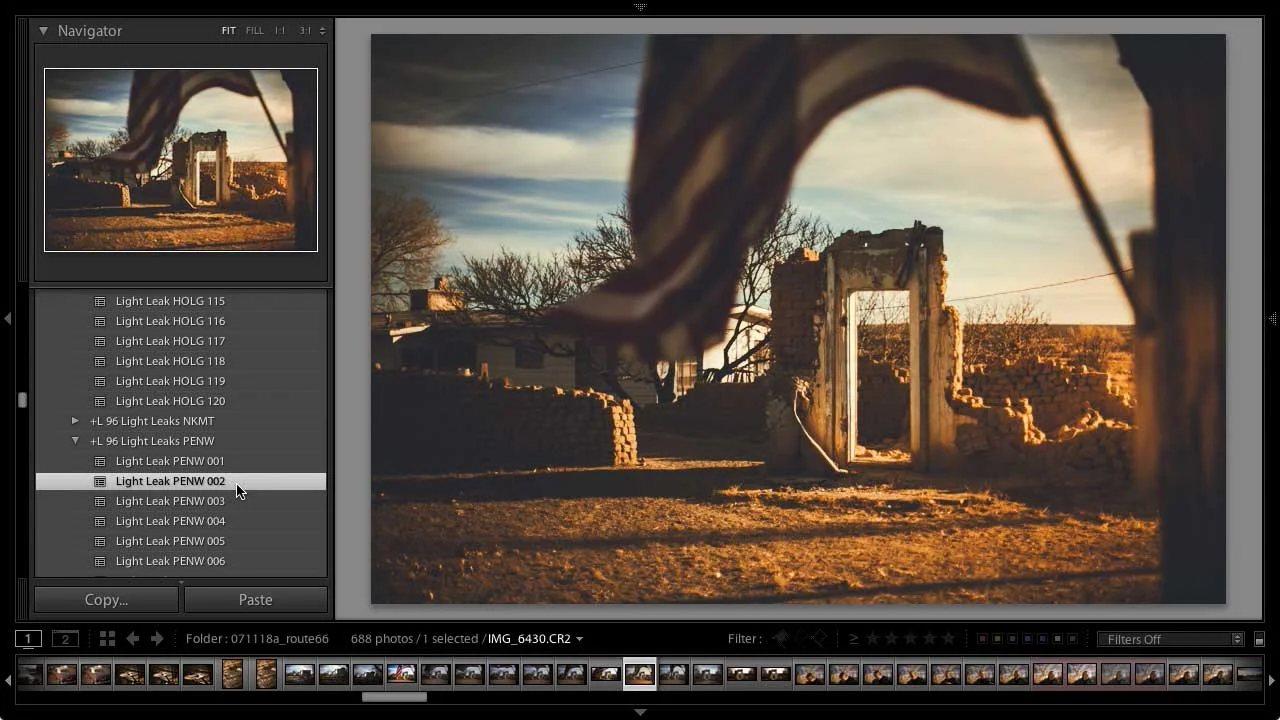Select second window display button 2
Screen dimensions: 1280x720
pyautogui.click(x=65, y=639)
